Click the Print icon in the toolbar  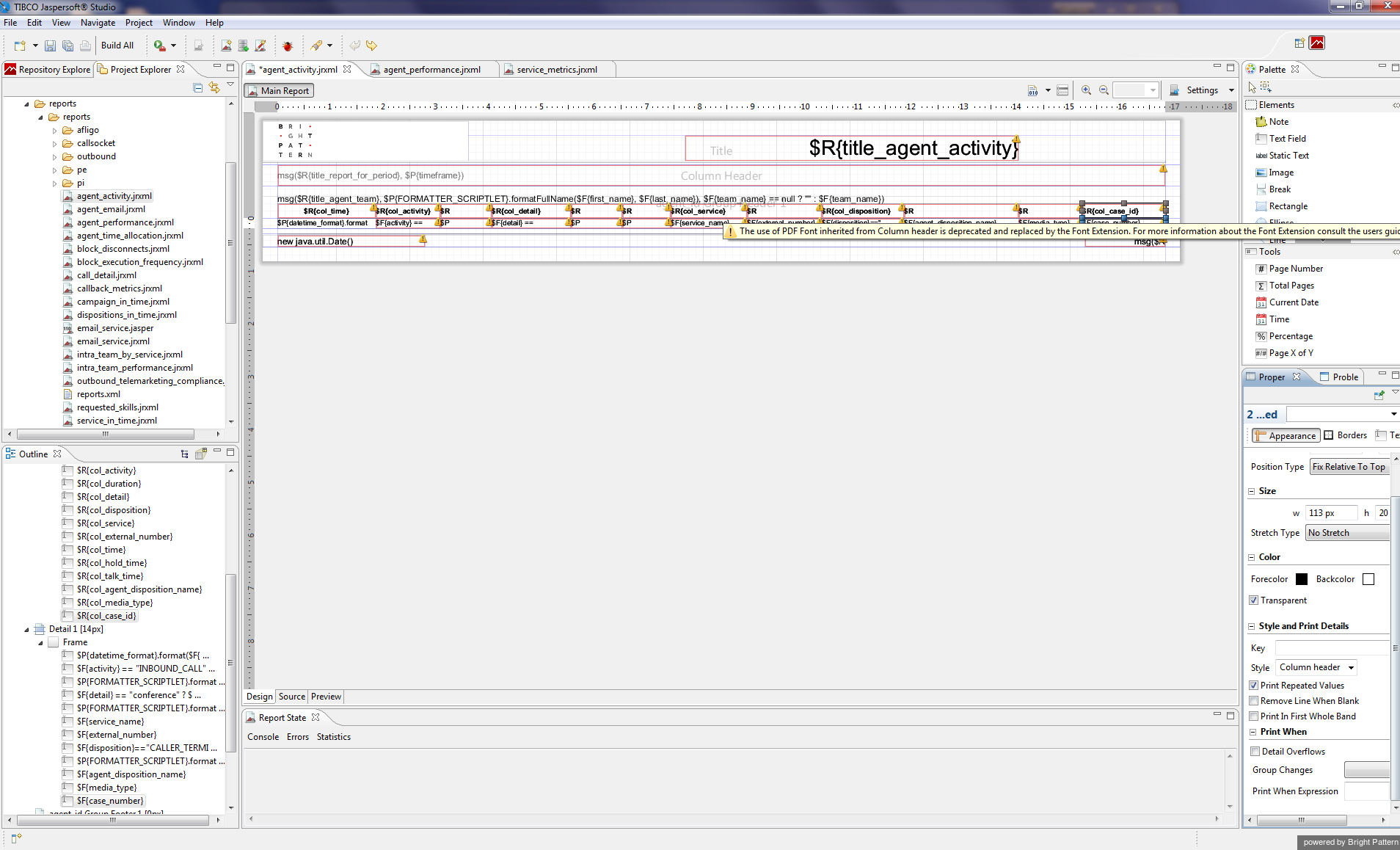(85, 46)
